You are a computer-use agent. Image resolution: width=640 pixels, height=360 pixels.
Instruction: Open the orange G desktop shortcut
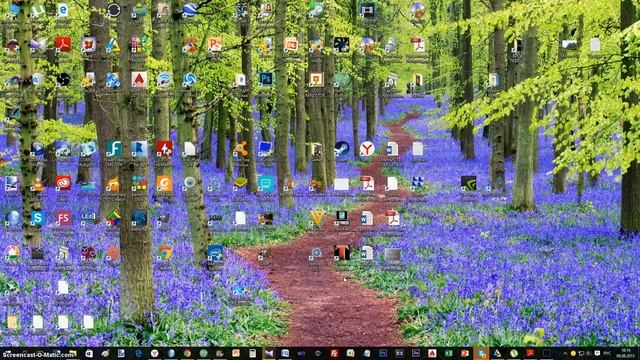pyautogui.click(x=164, y=184)
